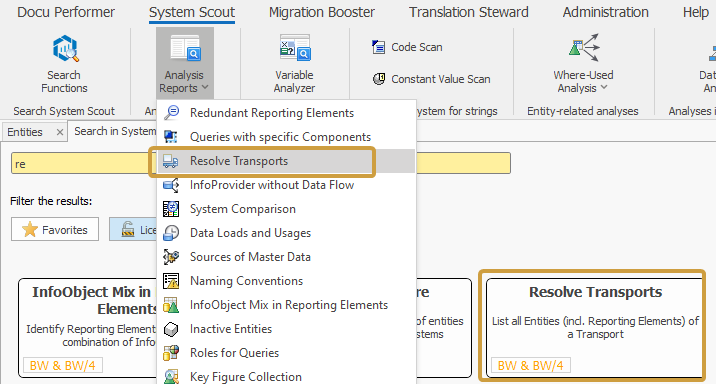Click BW & BW/4 tag on Resolve Transports card
716x384 pixels.
[531, 365]
